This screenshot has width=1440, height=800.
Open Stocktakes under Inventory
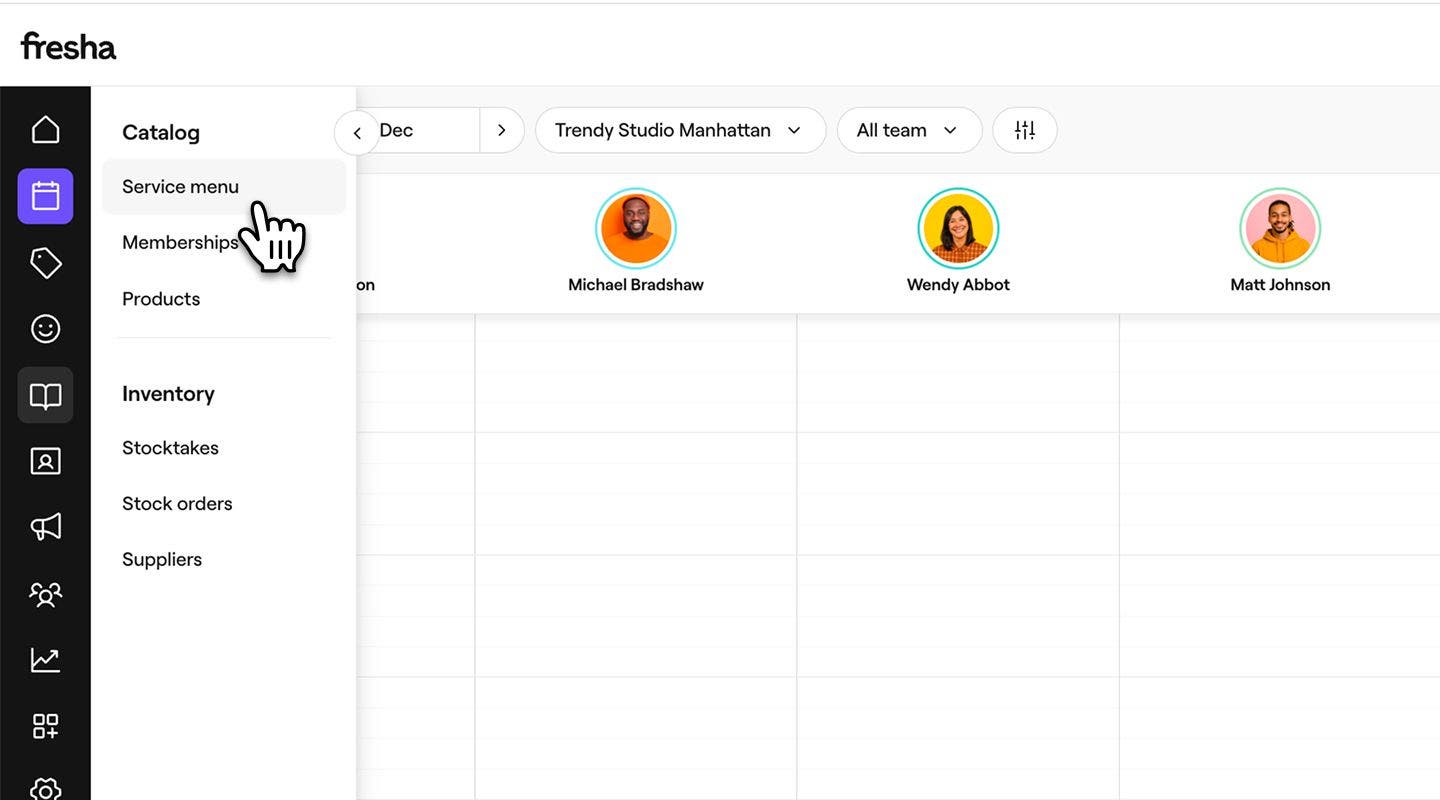(170, 448)
